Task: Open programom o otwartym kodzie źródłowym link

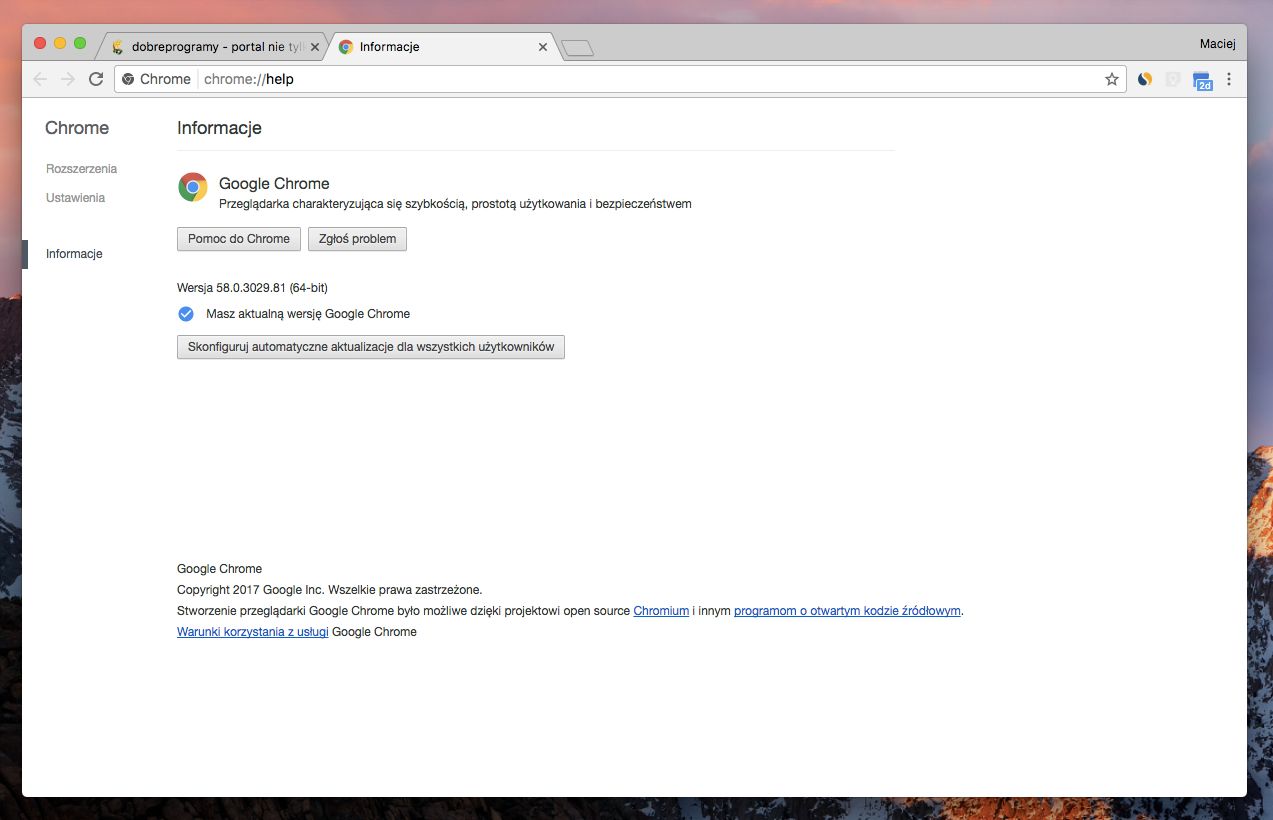Action: (x=847, y=610)
